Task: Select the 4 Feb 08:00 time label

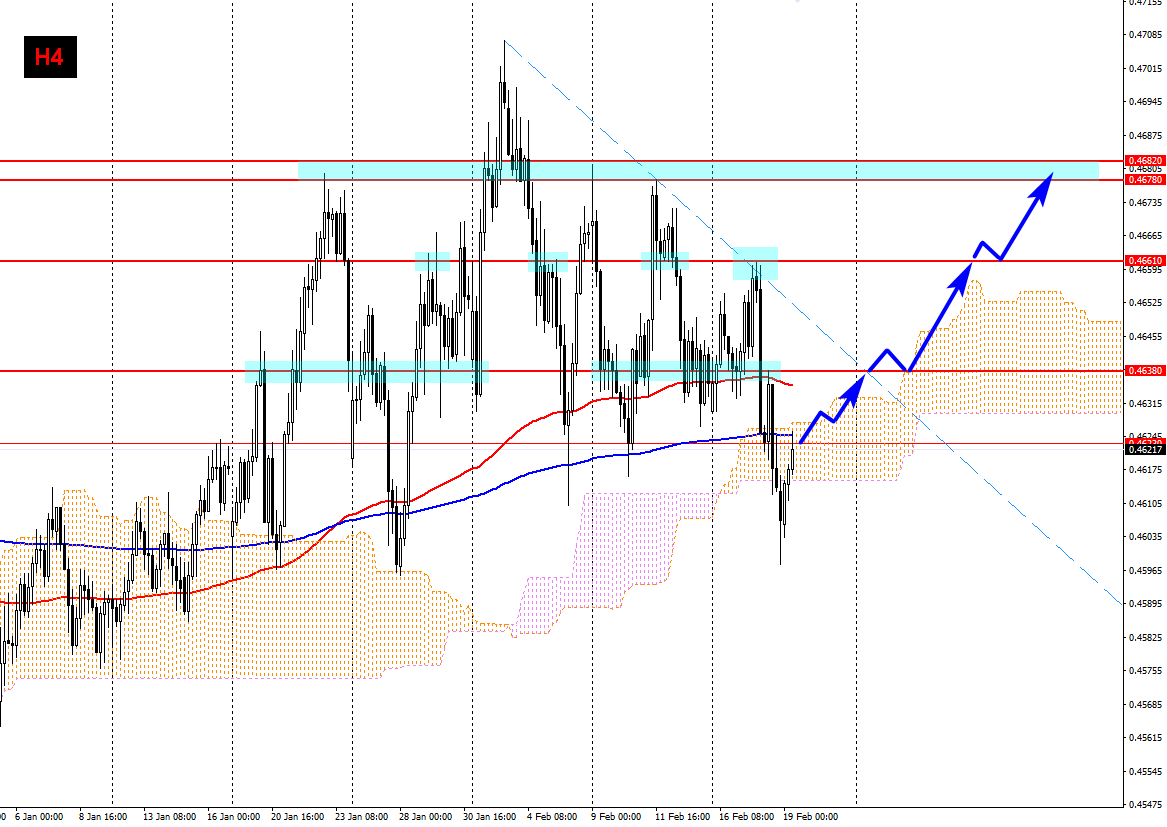Action: pyautogui.click(x=551, y=817)
